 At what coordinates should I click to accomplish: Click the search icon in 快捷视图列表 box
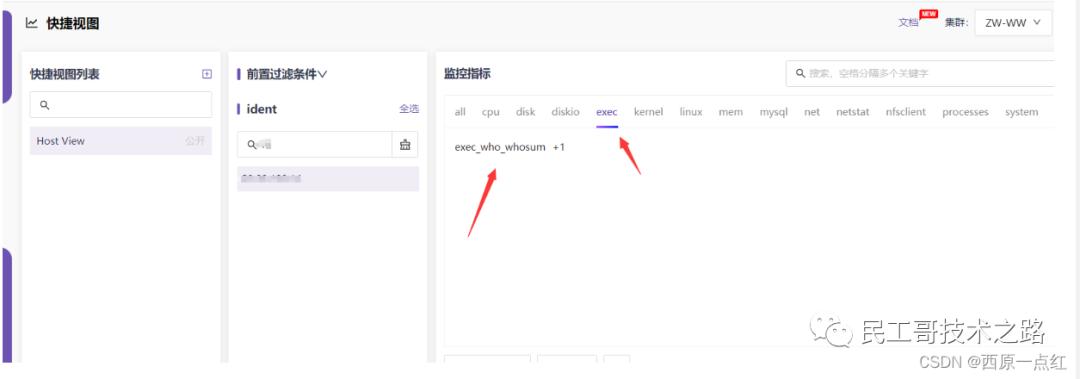[x=44, y=105]
